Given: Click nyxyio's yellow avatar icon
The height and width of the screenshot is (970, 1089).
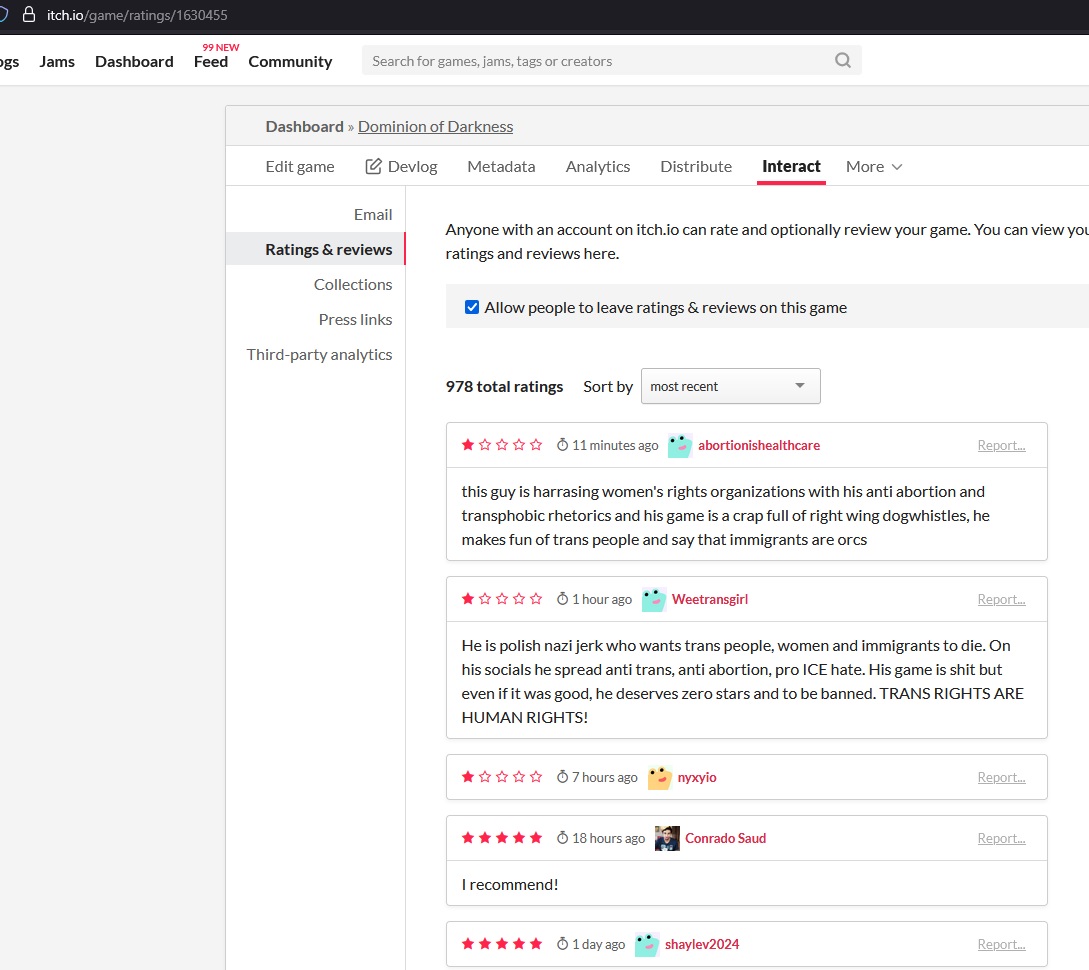Looking at the screenshot, I should click(x=659, y=777).
